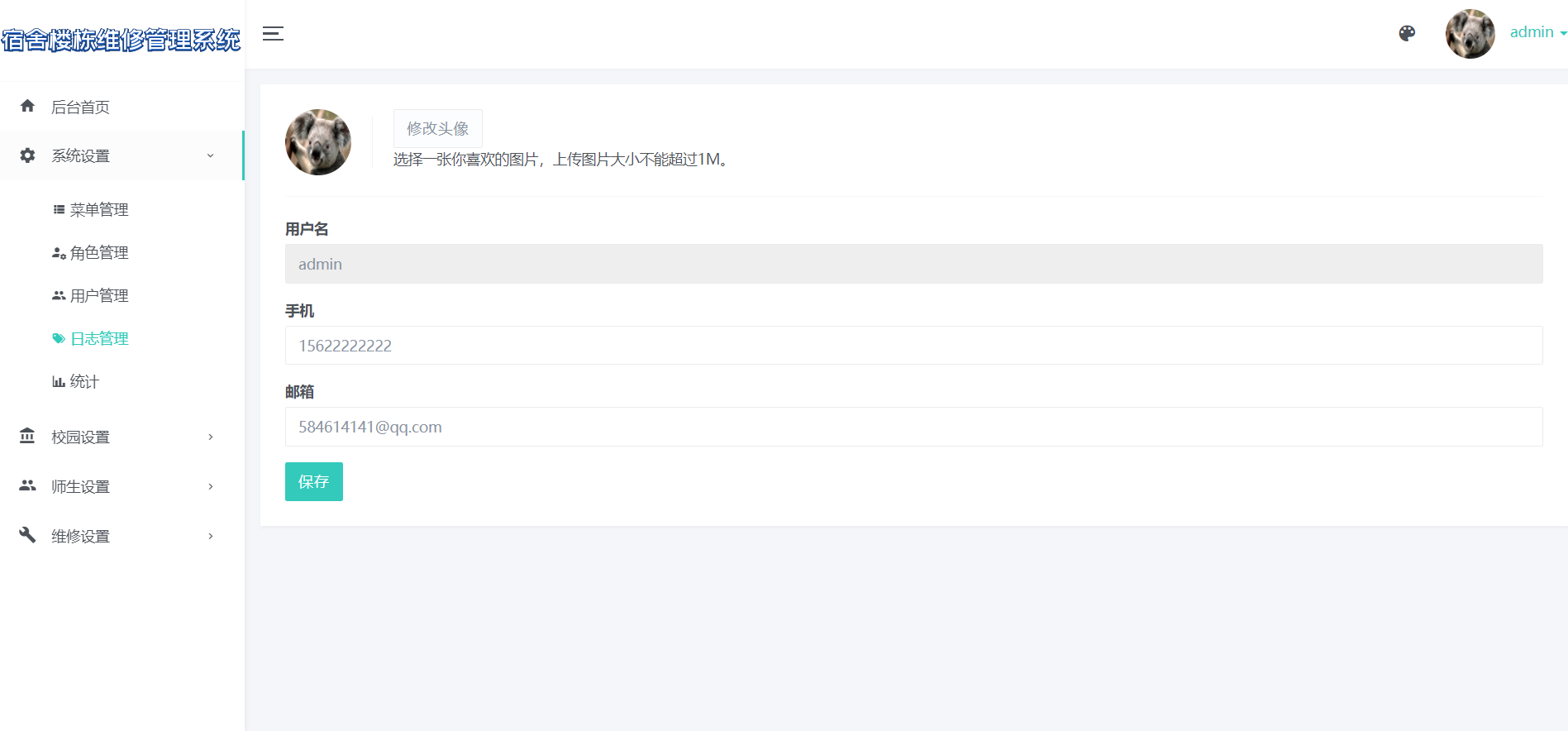Click the group icon beside 师生设置
Viewport: 1568px width, 731px height.
[27, 485]
